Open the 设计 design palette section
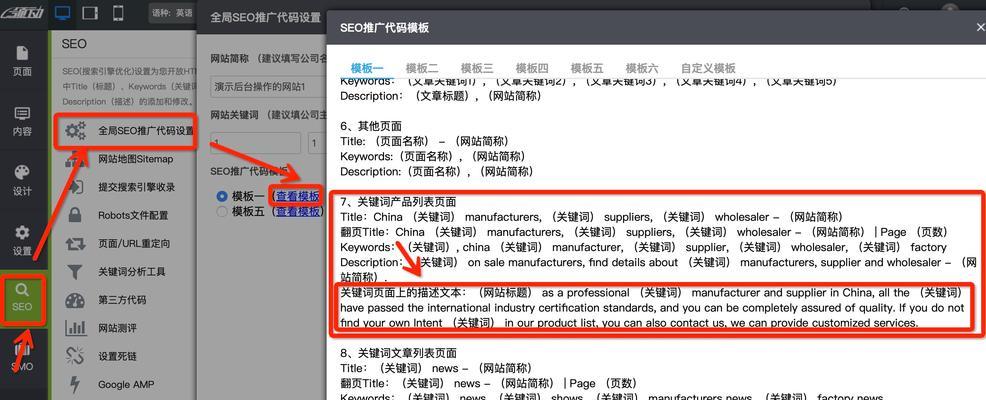Screen dimensions: 986x400 22,181
